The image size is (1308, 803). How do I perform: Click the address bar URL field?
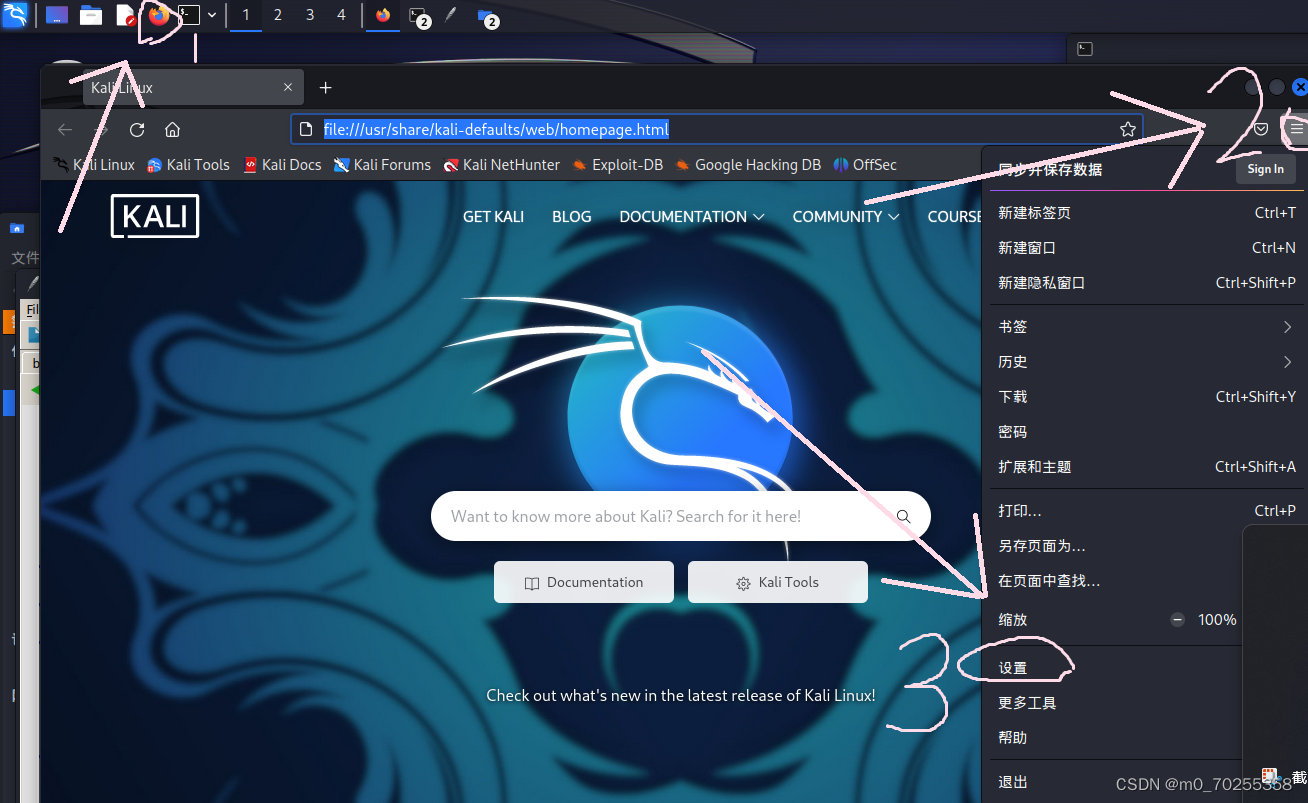pyautogui.click(x=716, y=129)
